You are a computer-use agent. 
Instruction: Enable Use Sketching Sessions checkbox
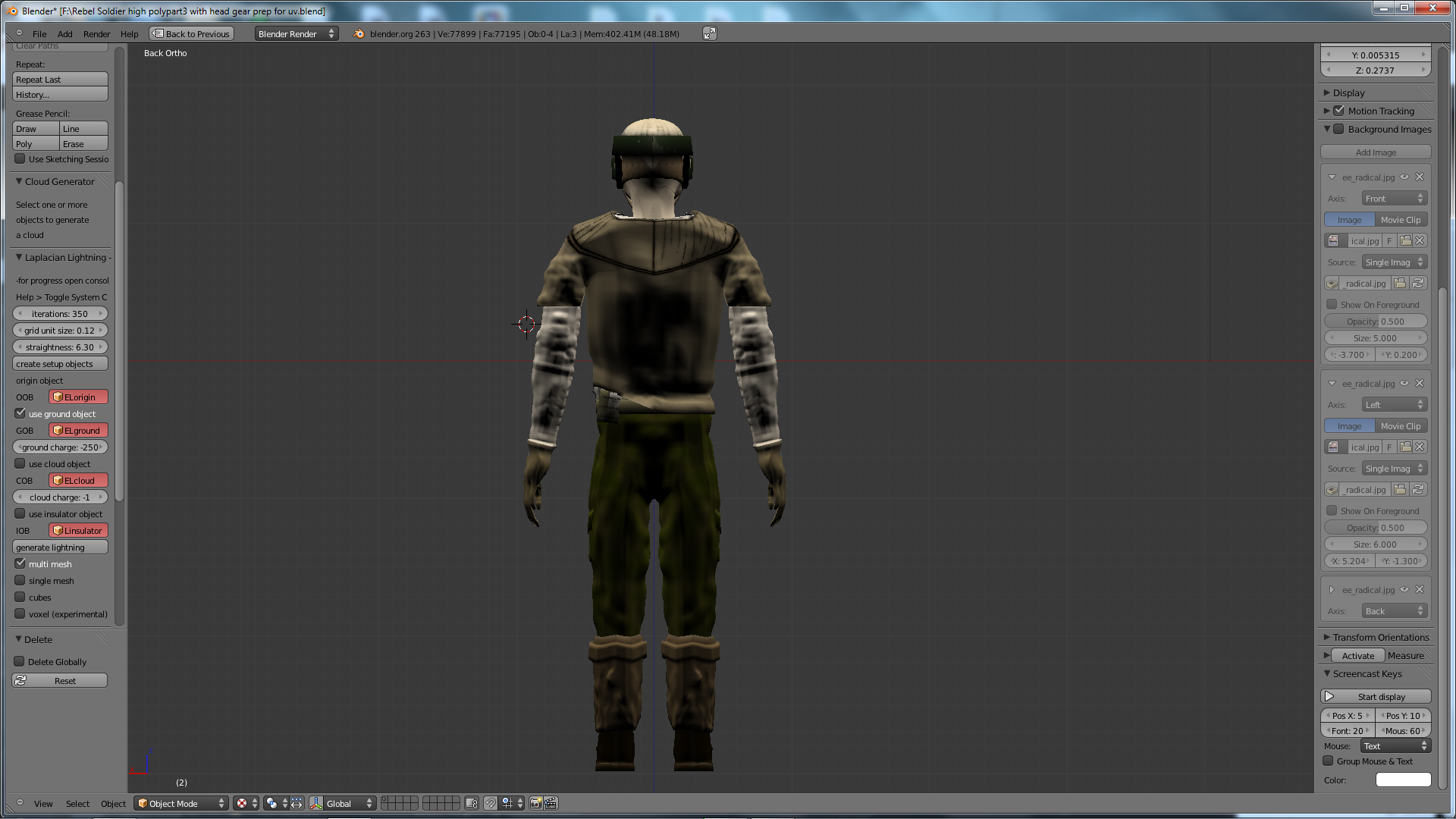(20, 158)
